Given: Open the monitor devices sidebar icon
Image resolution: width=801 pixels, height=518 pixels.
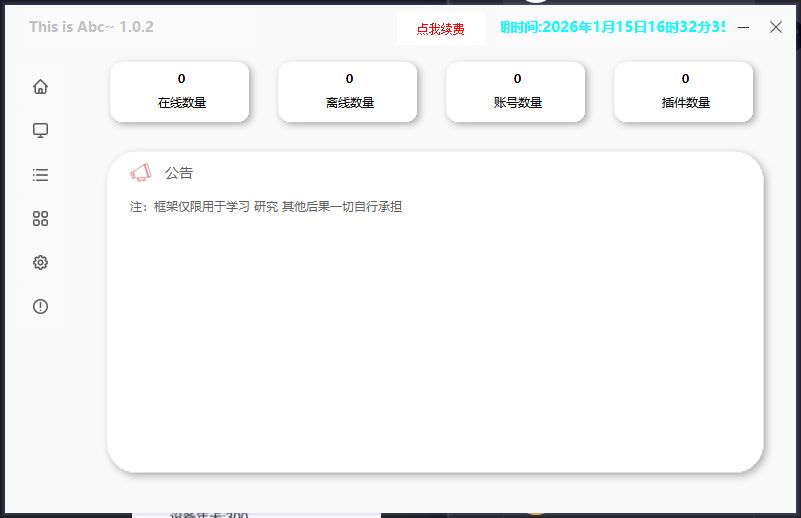Looking at the screenshot, I should pos(40,131).
